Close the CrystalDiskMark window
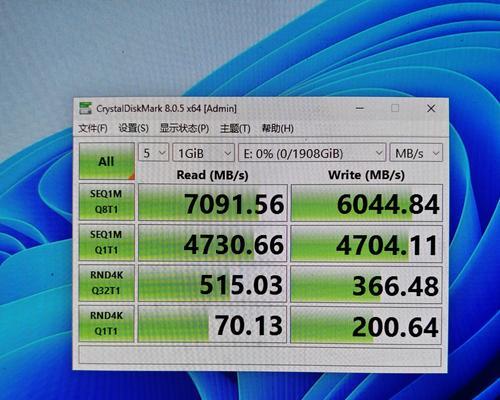This screenshot has width=500, height=400. 431,108
